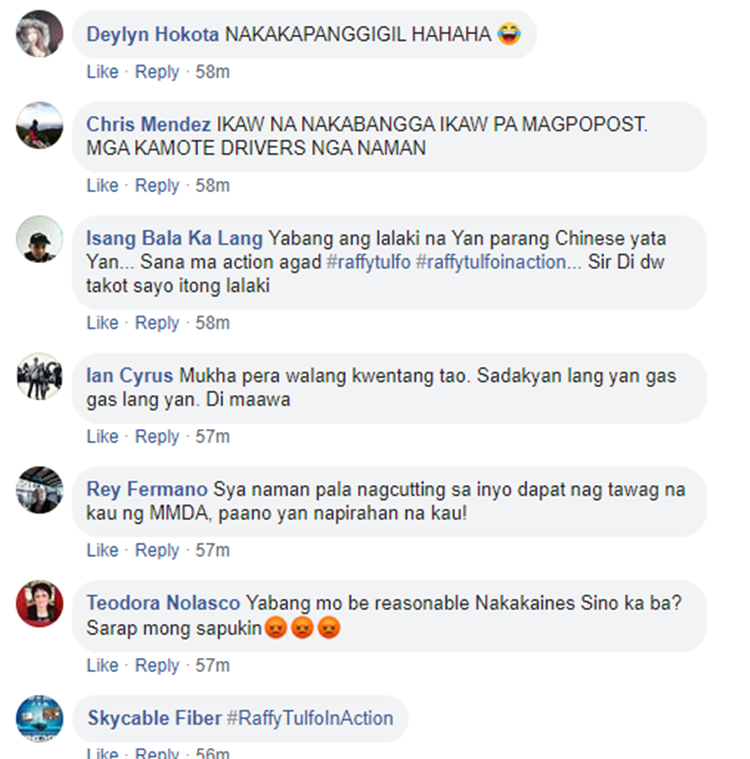Open Teodora Nolasco's profile picture
The image size is (750, 759).
pos(40,604)
